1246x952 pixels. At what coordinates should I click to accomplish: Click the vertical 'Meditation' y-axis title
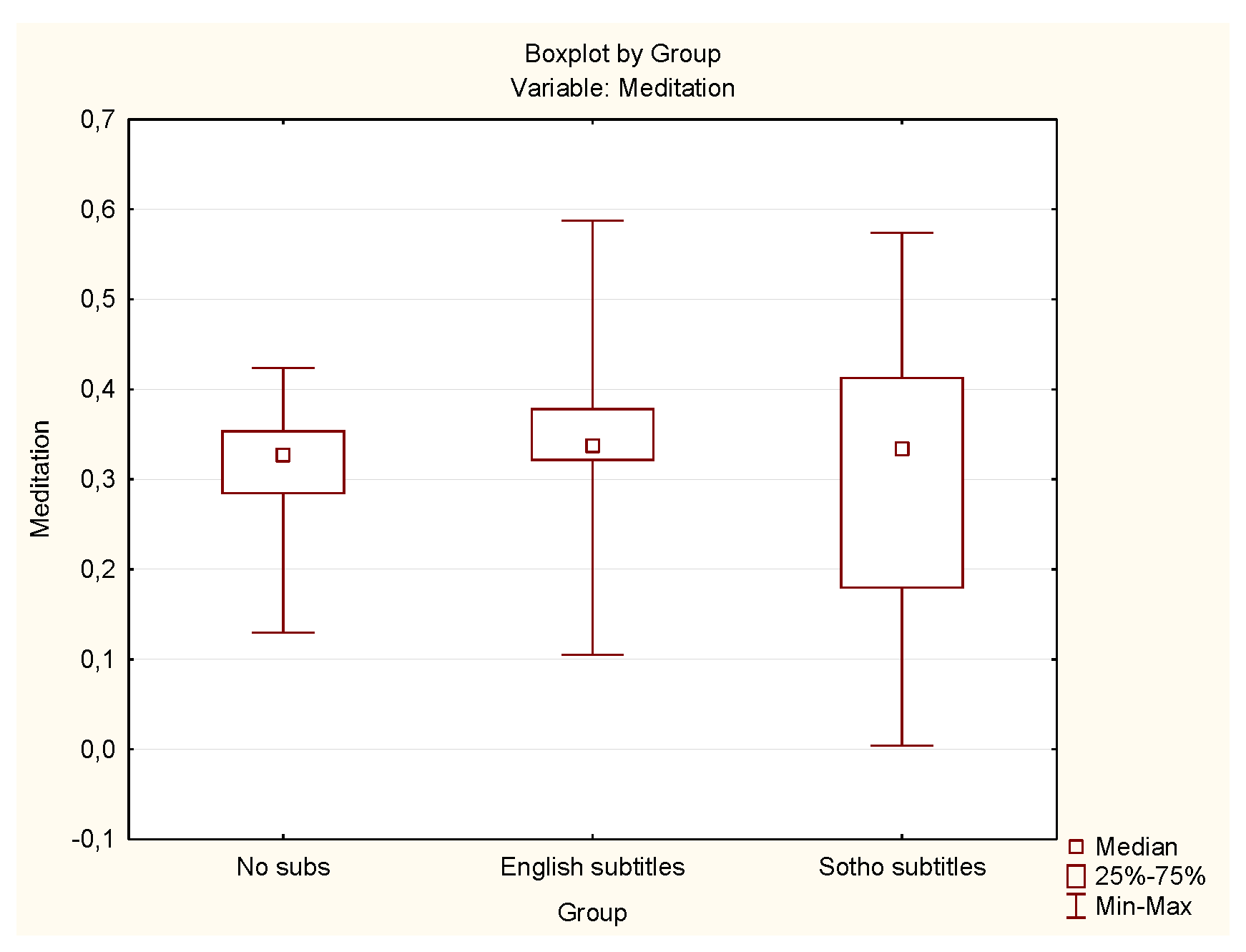pyautogui.click(x=40, y=479)
